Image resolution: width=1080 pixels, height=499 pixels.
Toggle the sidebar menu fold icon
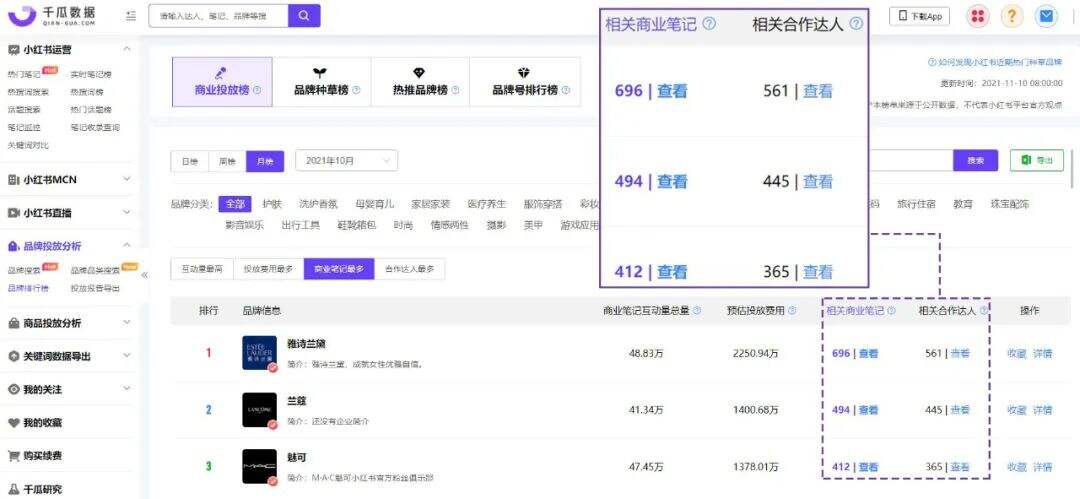point(131,15)
